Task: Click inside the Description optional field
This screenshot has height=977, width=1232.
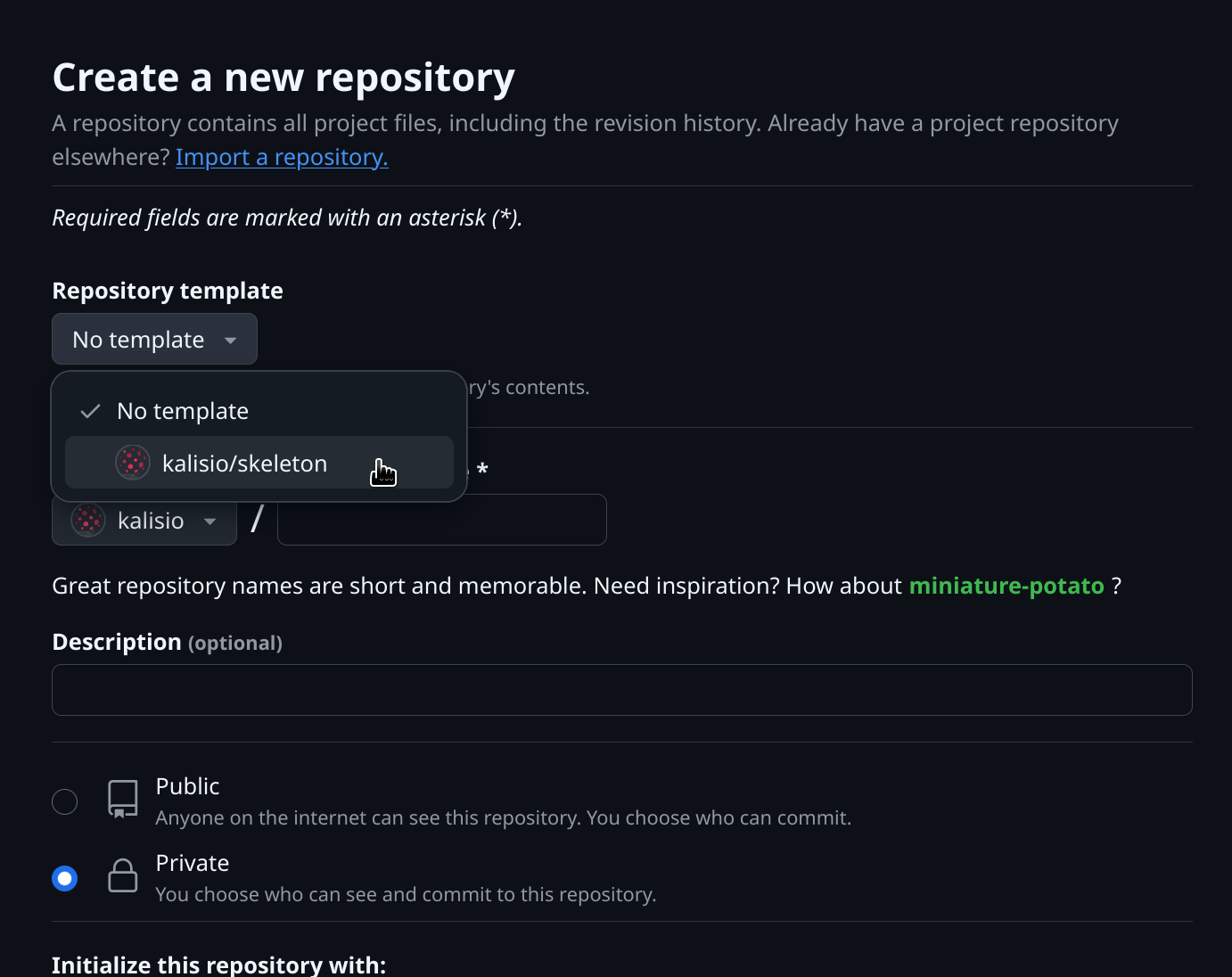Action: [621, 689]
